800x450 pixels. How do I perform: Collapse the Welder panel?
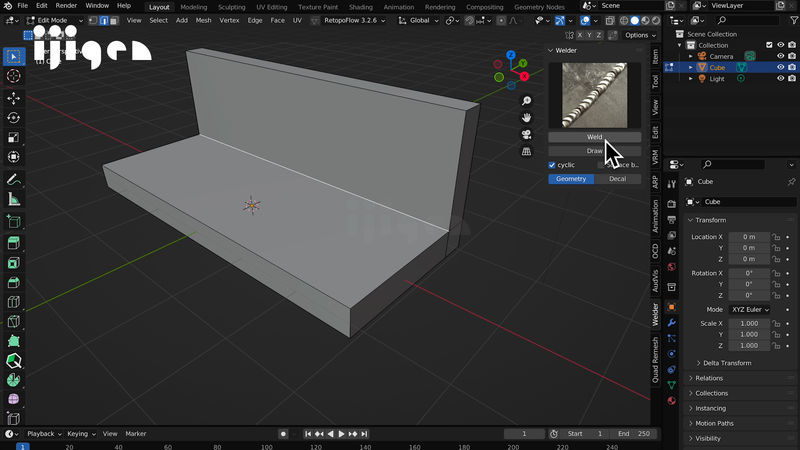[x=551, y=51]
